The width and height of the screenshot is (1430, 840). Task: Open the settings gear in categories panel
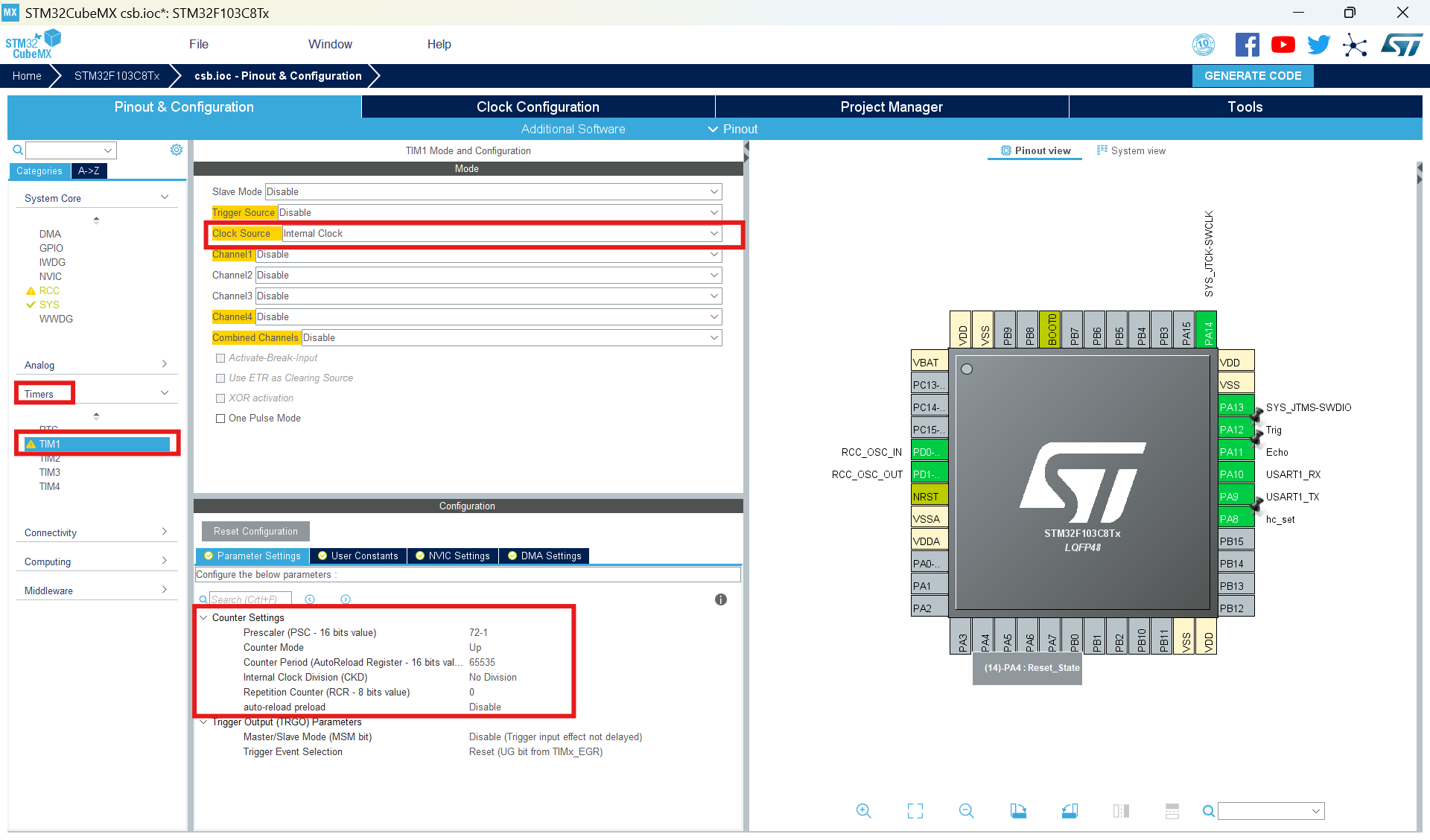177,150
